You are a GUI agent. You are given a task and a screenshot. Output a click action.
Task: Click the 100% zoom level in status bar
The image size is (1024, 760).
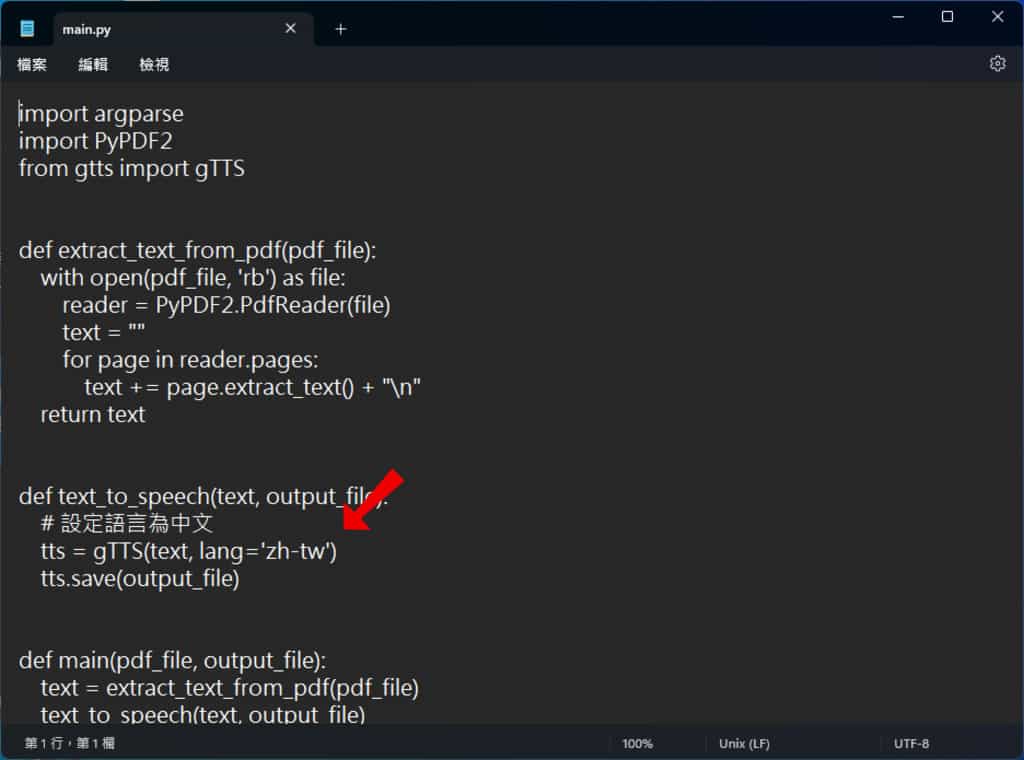tap(637, 743)
